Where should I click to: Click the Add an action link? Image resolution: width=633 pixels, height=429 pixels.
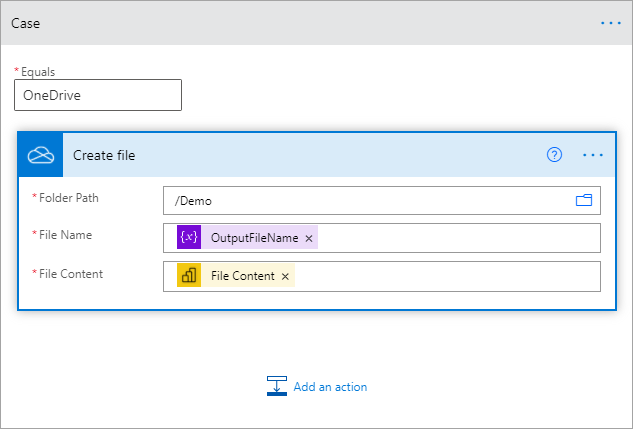330,387
